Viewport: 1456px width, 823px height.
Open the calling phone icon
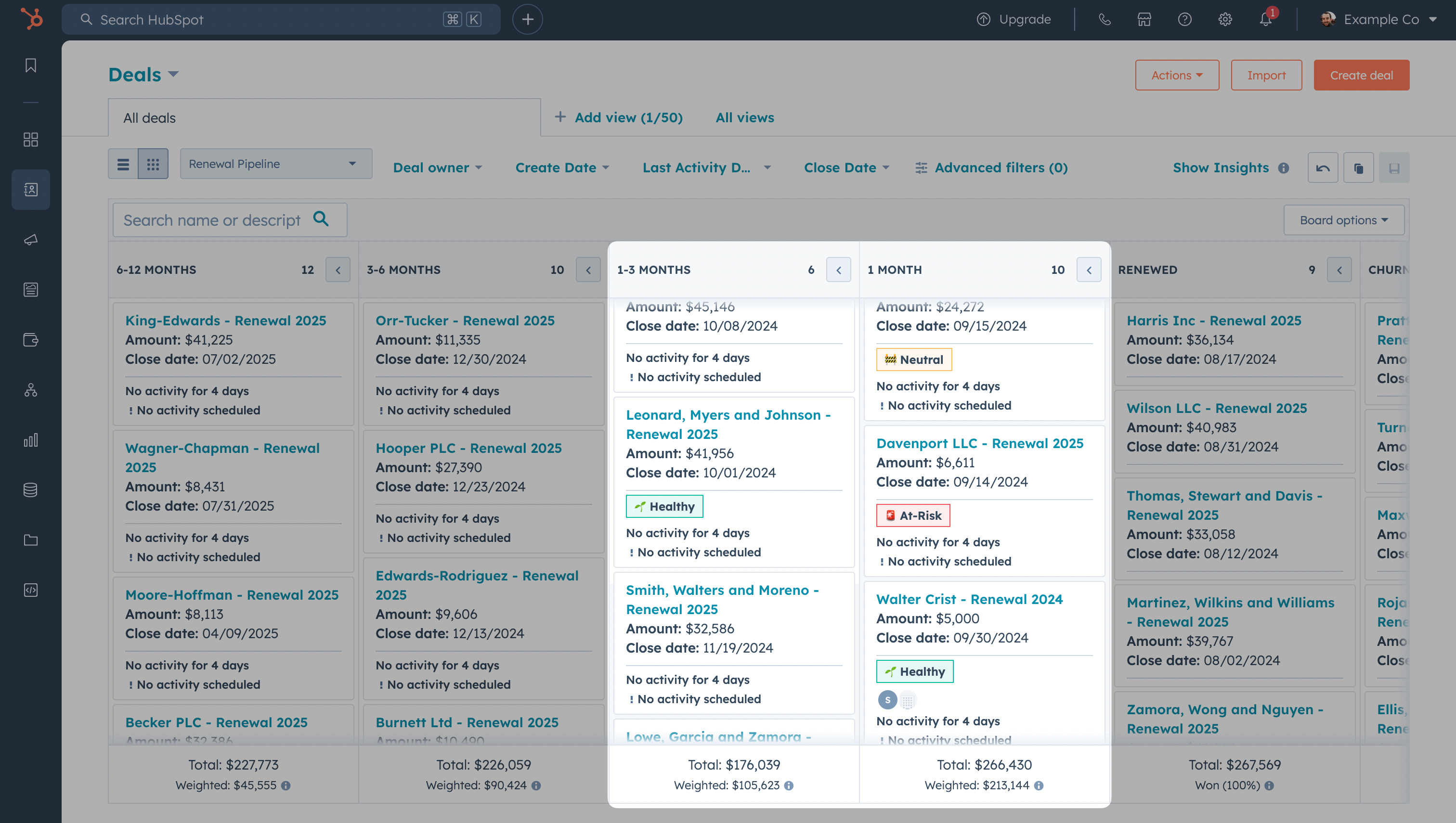(1105, 19)
